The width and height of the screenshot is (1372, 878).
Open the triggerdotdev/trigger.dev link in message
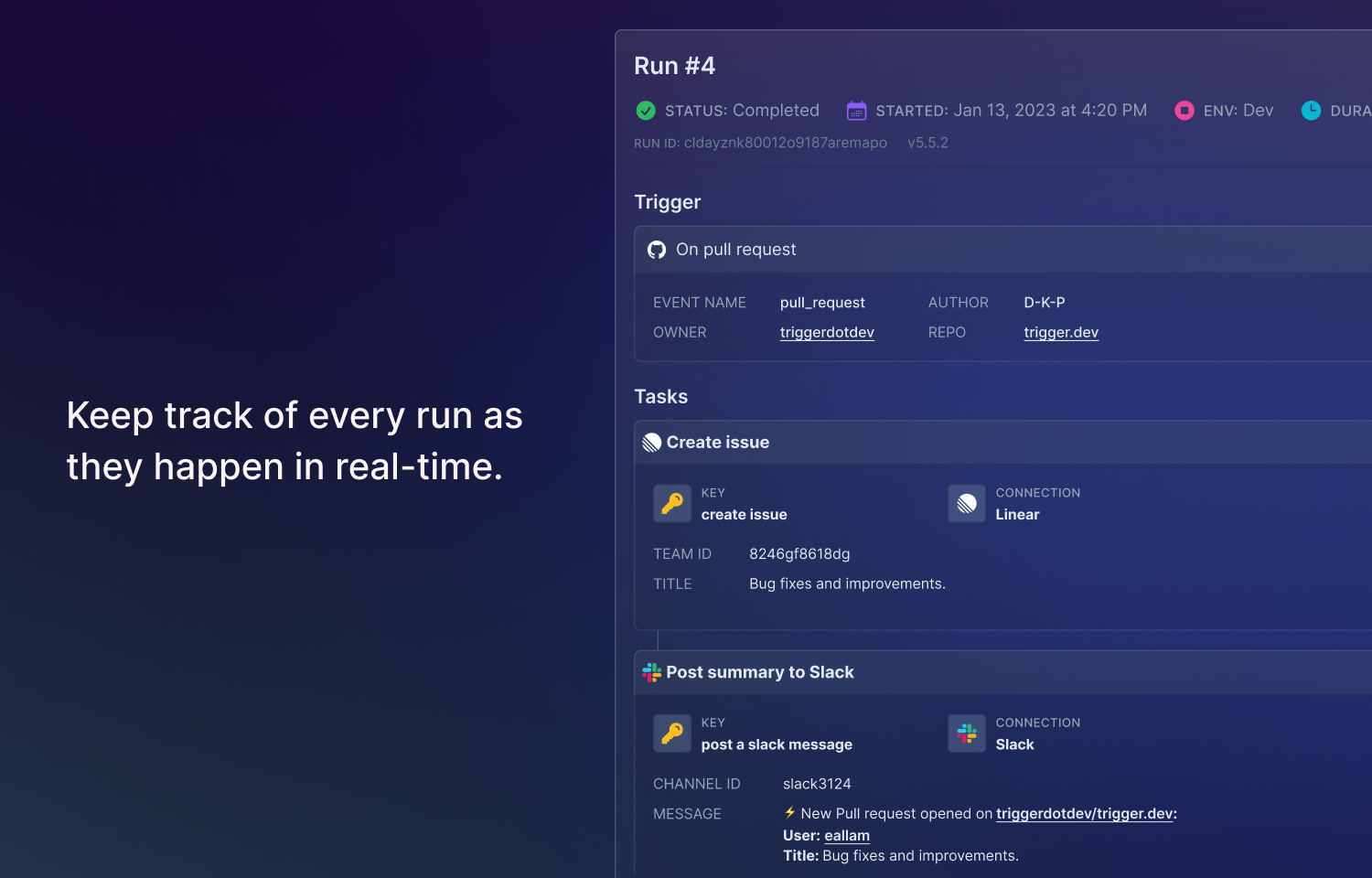coord(1085,813)
